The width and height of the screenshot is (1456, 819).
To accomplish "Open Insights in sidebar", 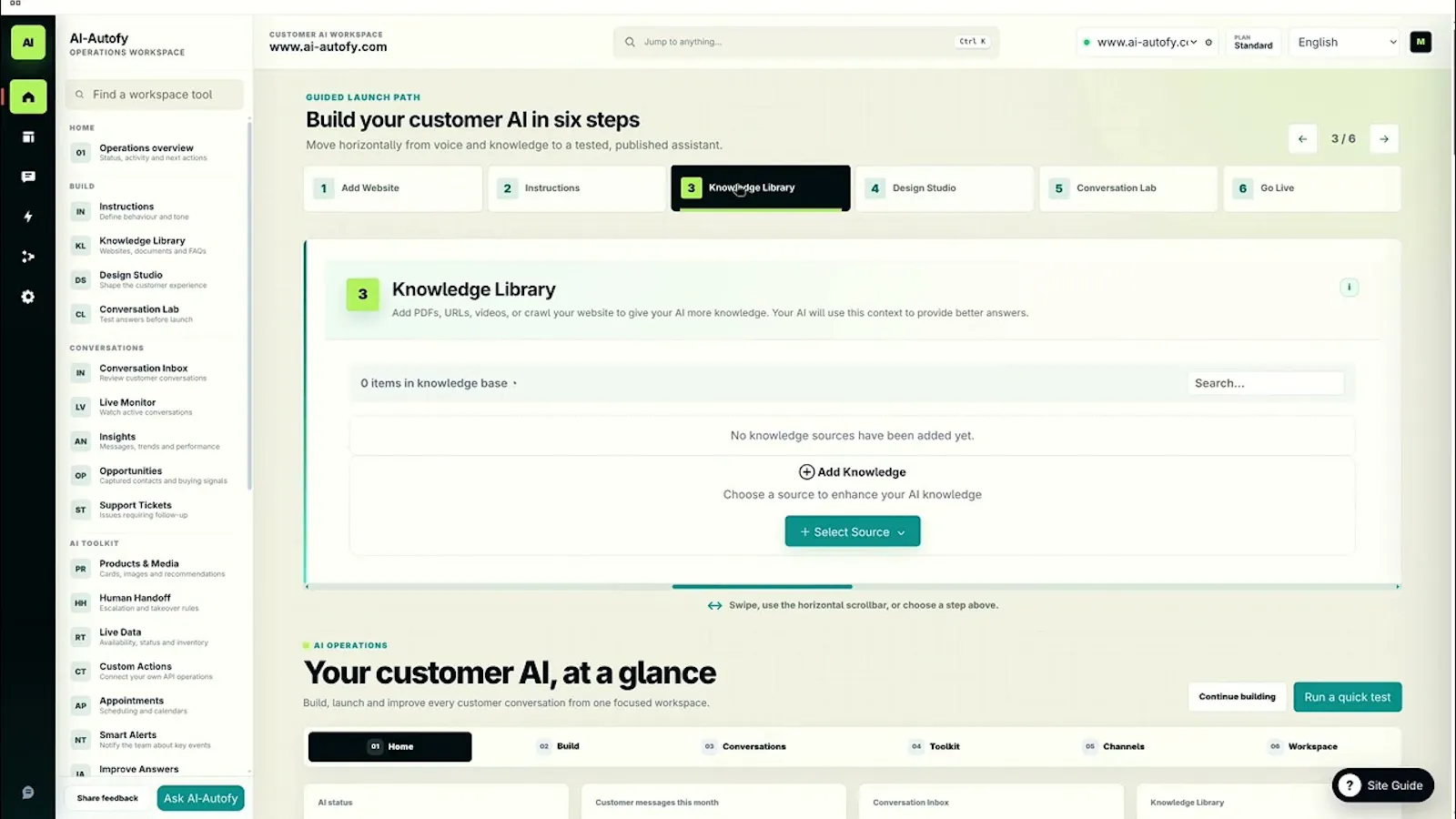I will coord(155,441).
